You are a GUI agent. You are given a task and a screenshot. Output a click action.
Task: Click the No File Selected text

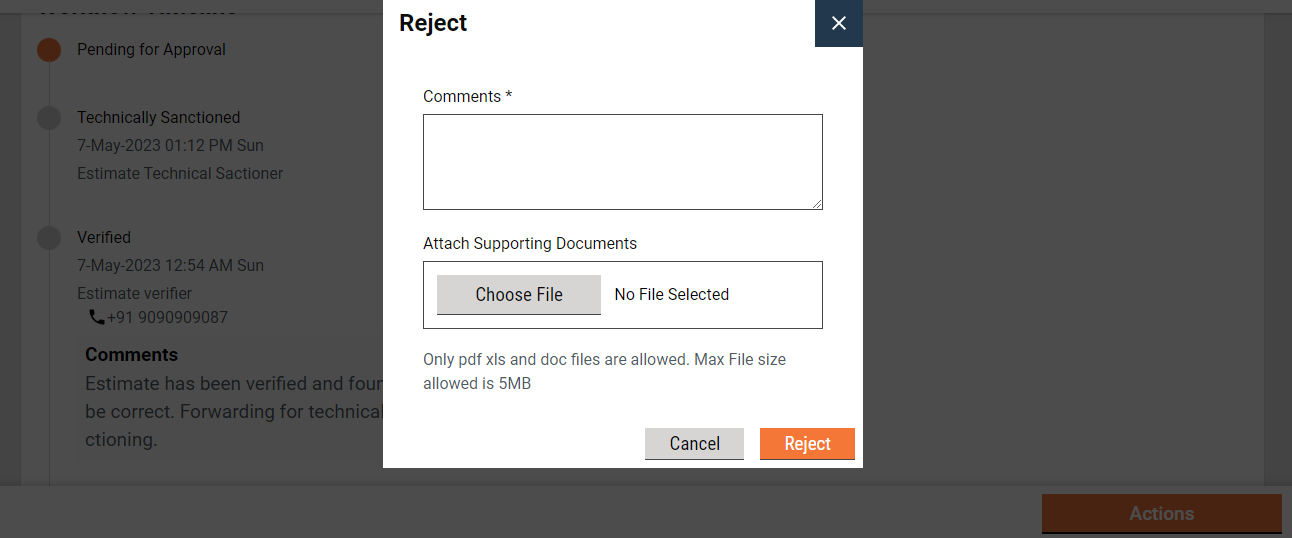pyautogui.click(x=672, y=295)
